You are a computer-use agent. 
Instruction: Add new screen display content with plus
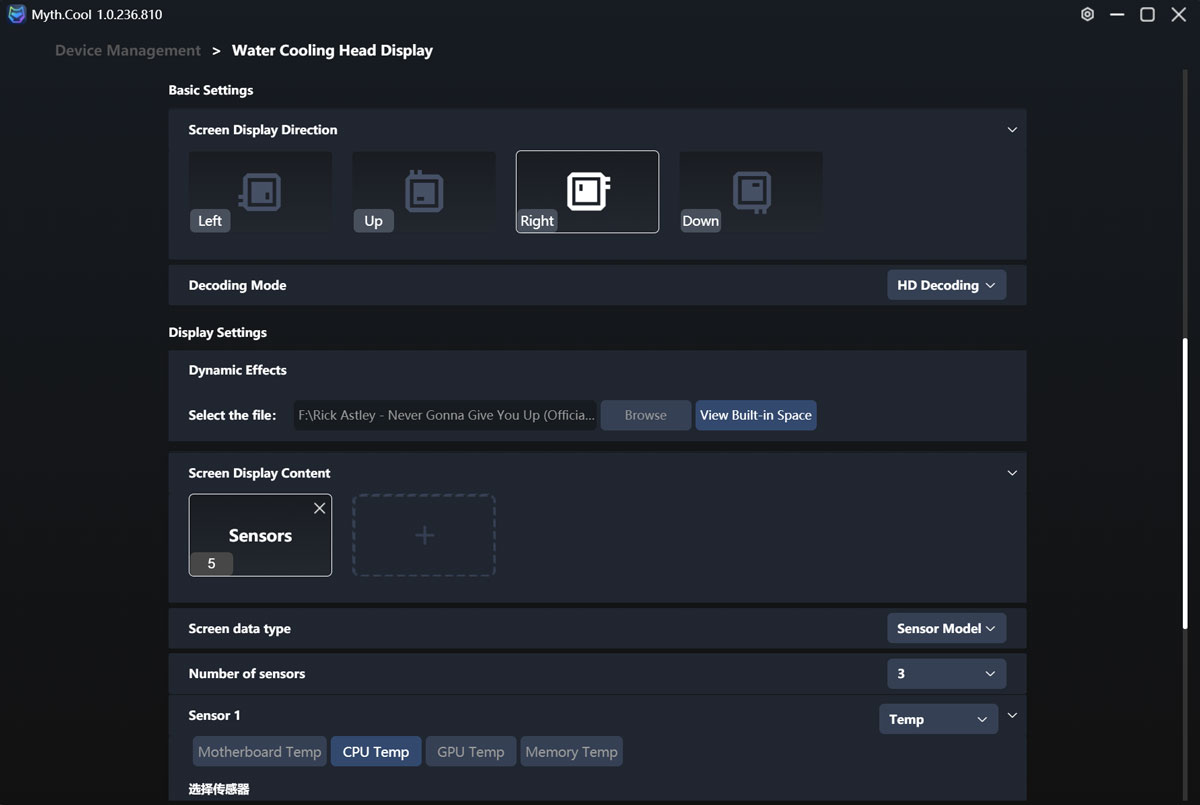424,535
